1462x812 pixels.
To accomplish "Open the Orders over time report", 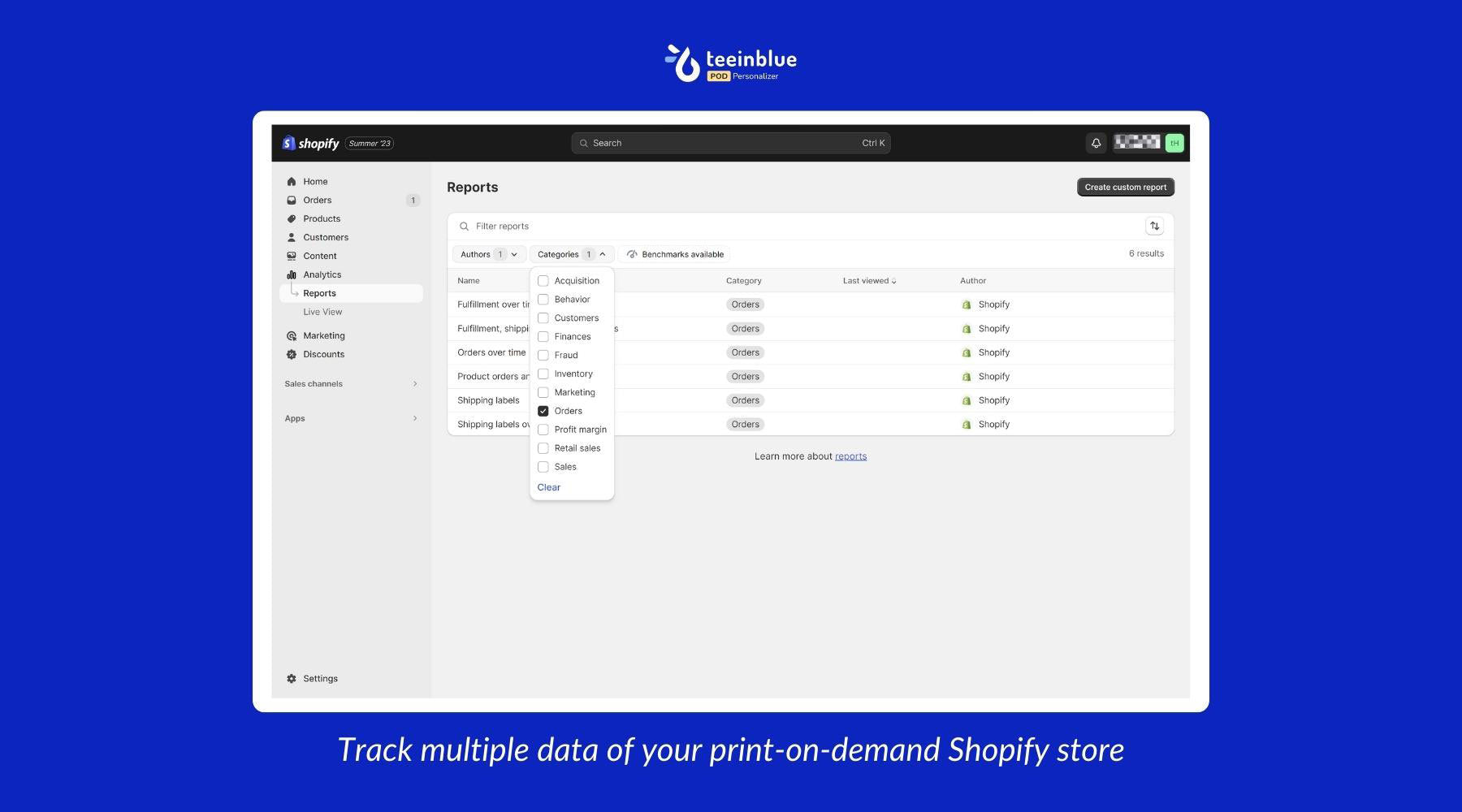I will pos(491,353).
